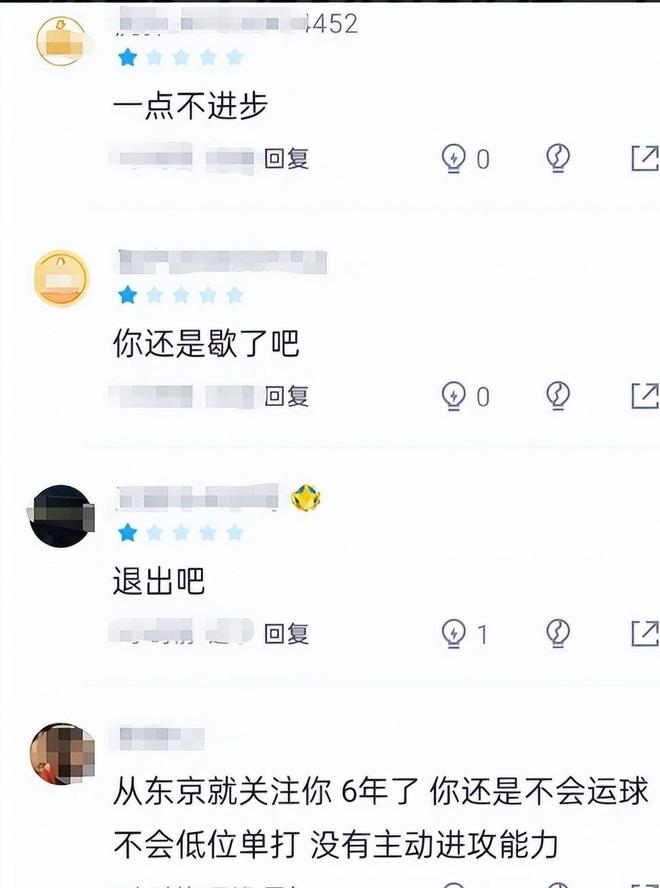660x888 pixels.
Task: Like the comment '你还是歇了吧'
Action: (x=454, y=396)
